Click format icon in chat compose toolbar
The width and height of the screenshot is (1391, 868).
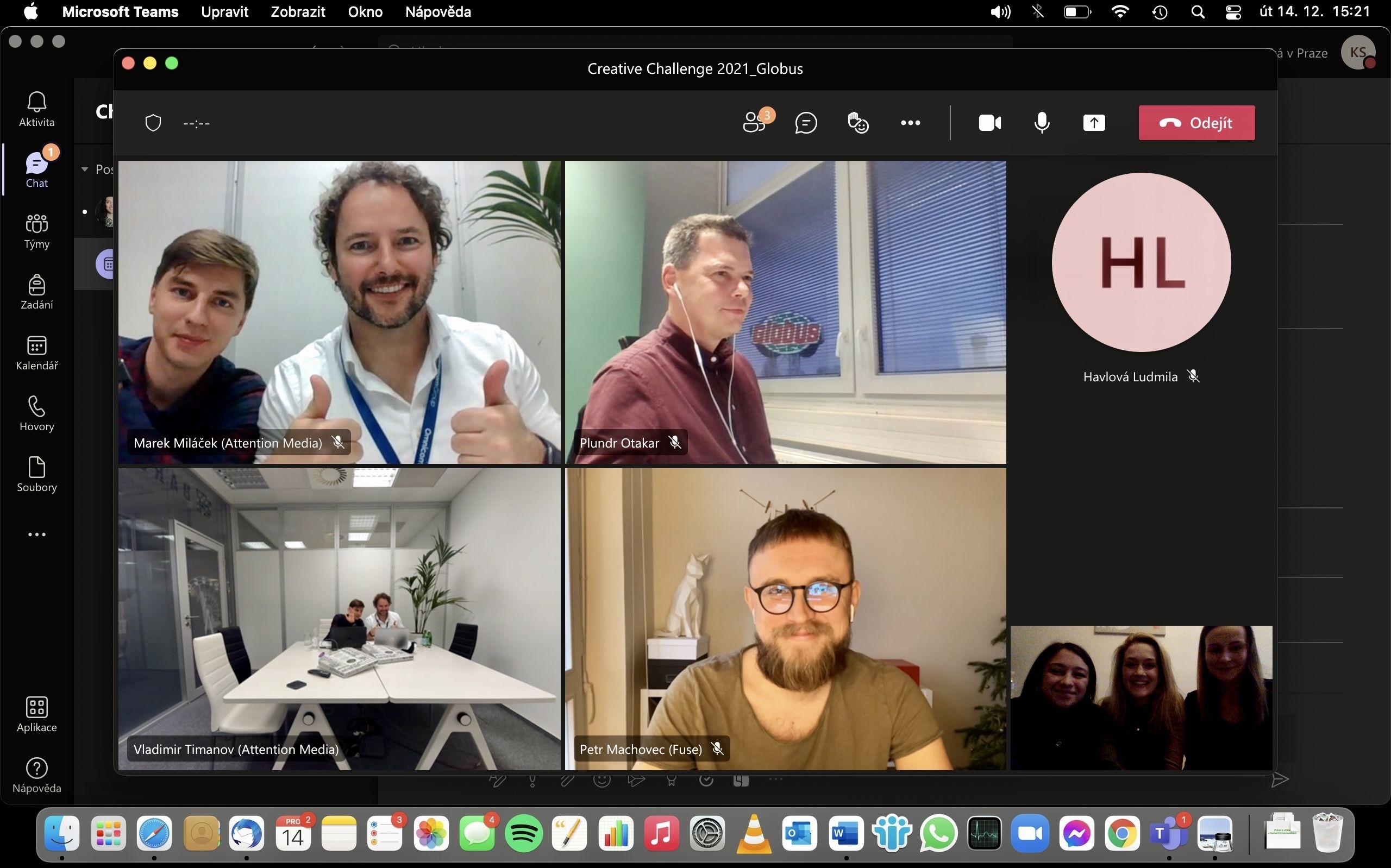(x=497, y=780)
